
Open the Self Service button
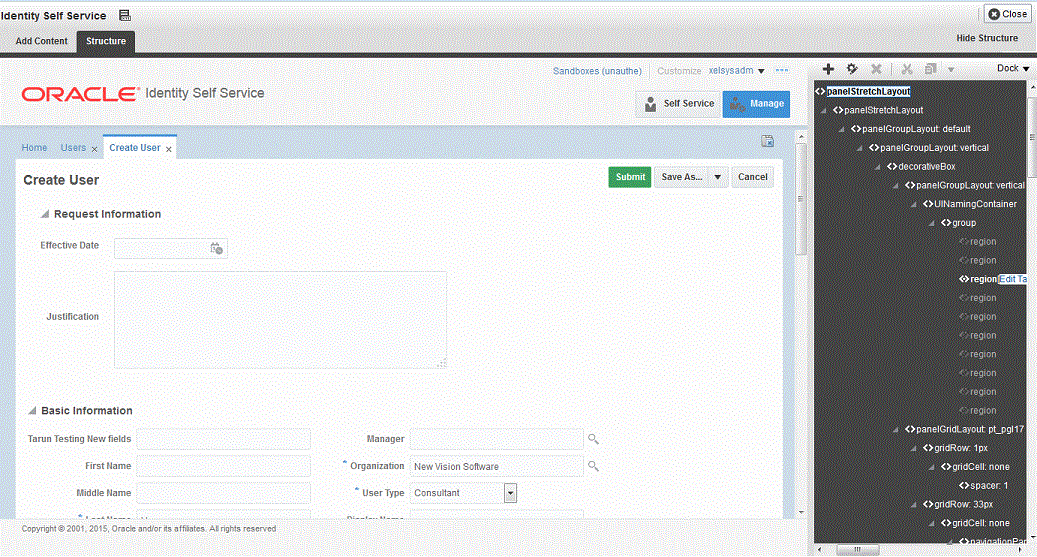click(678, 104)
